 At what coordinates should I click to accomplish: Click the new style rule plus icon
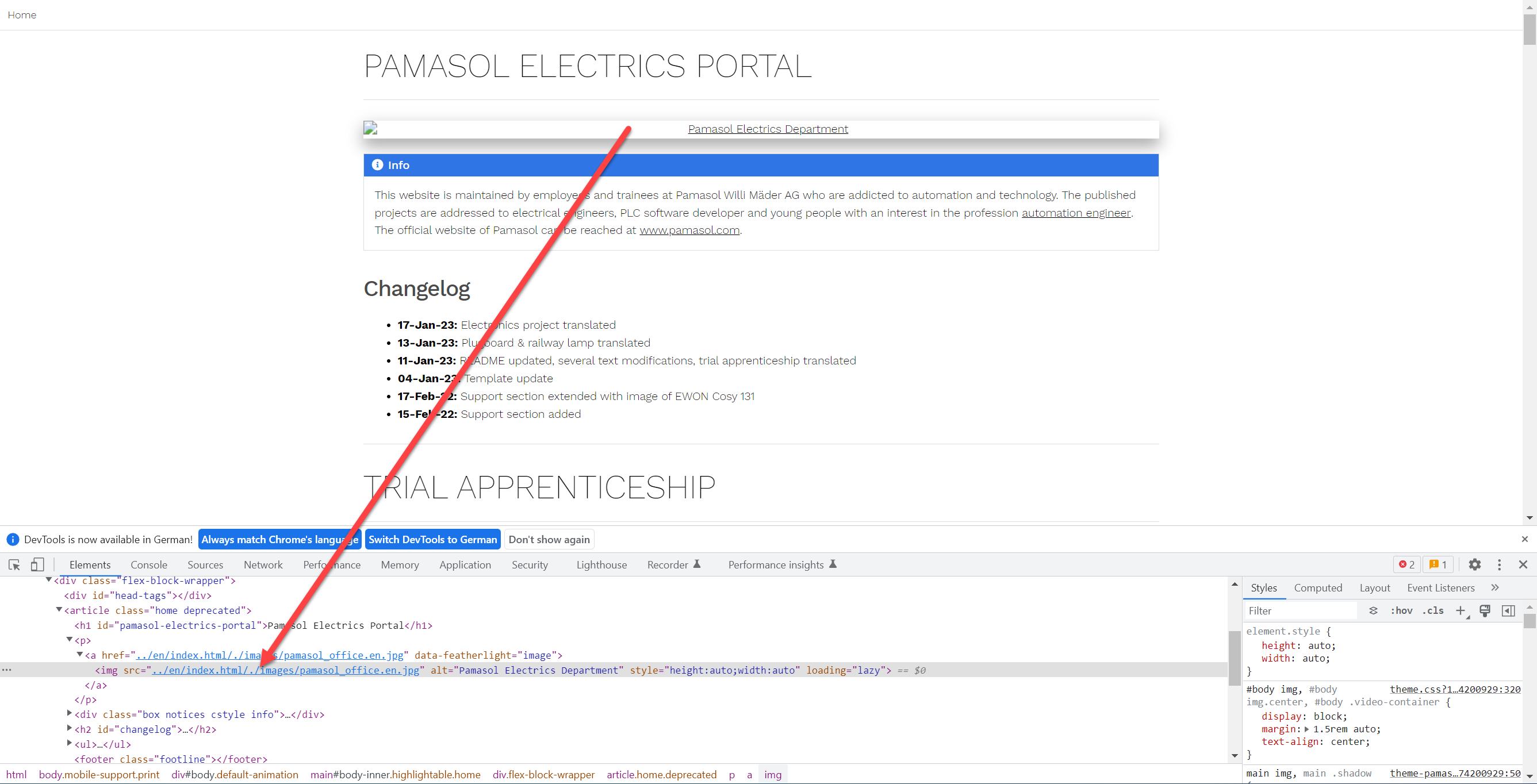pyautogui.click(x=1461, y=610)
